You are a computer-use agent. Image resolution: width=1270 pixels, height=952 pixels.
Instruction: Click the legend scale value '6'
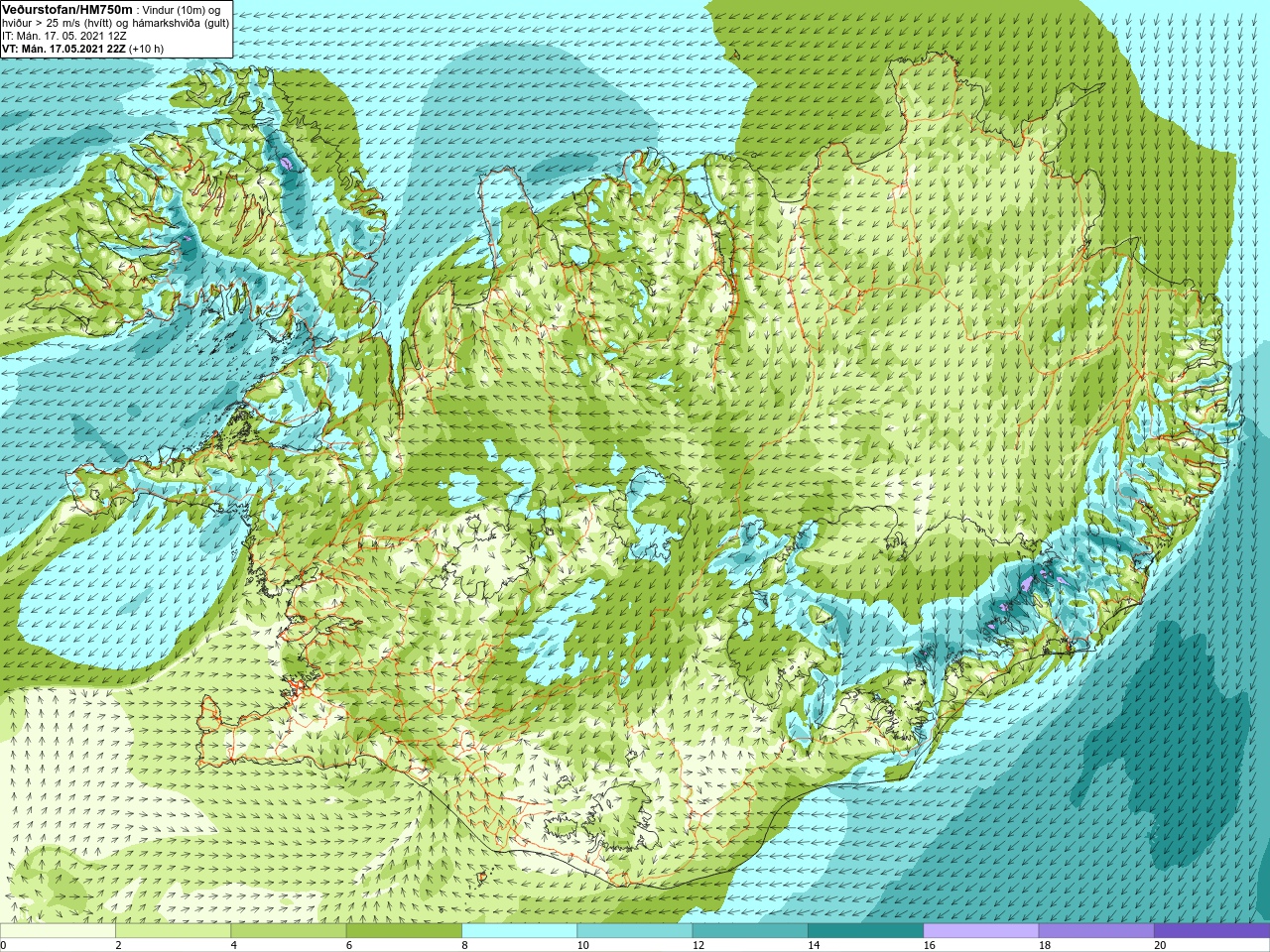point(349,945)
